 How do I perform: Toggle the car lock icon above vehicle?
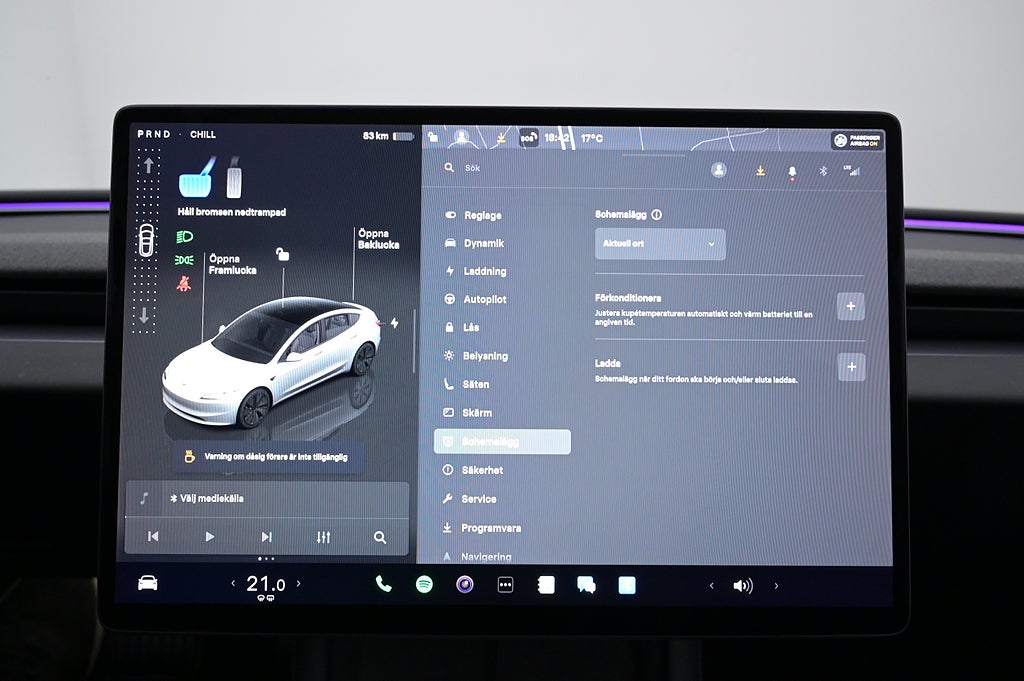[282, 255]
